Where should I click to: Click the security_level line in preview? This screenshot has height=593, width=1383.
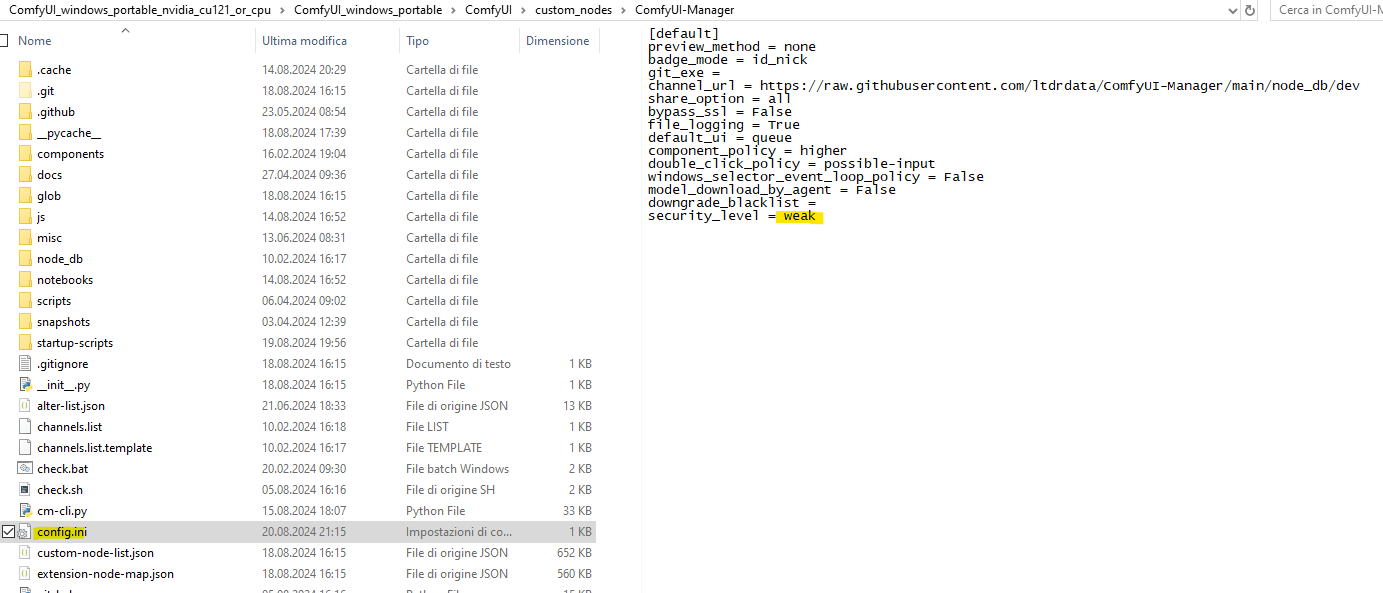point(735,216)
